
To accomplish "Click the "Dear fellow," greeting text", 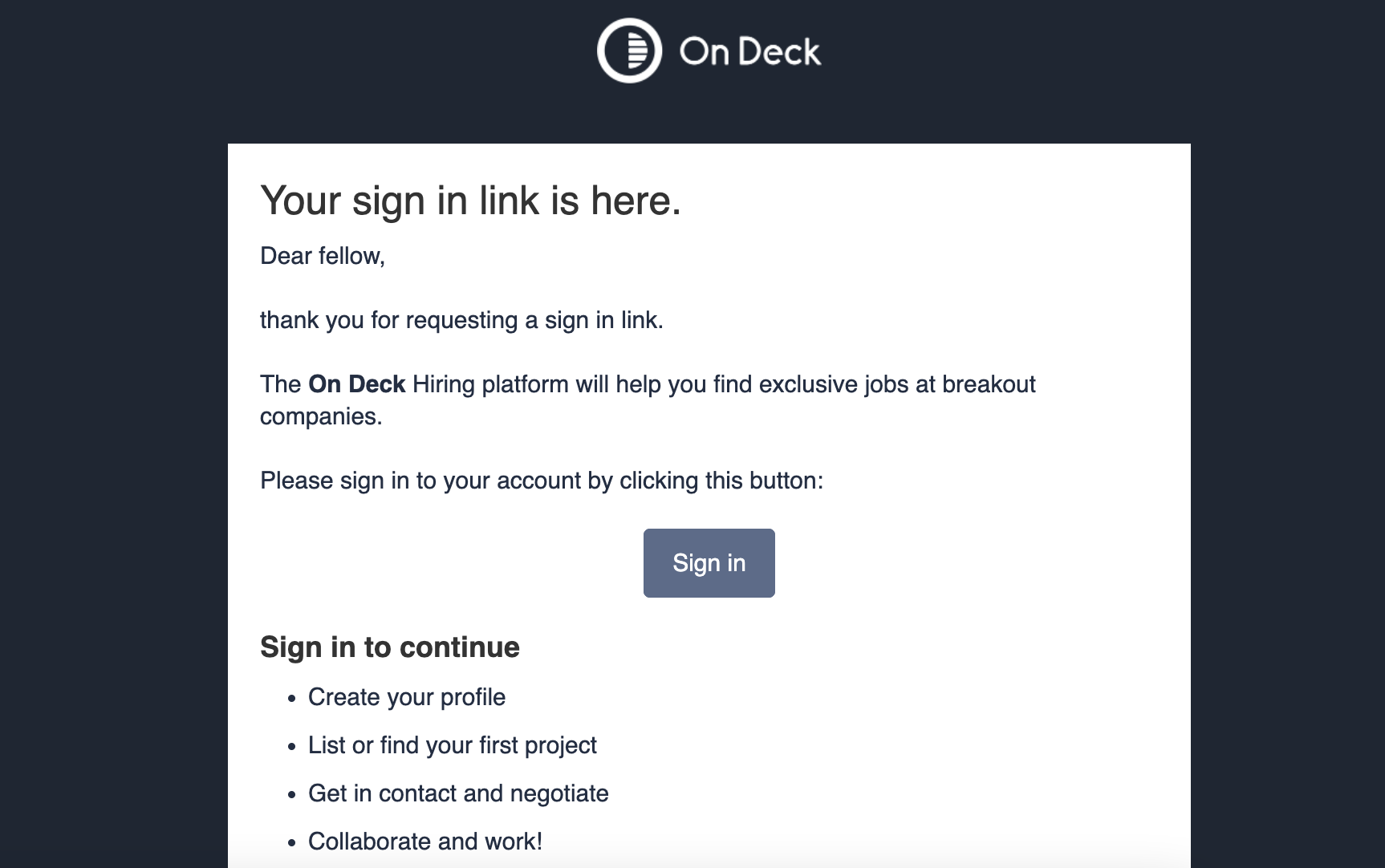I will pyautogui.click(x=323, y=256).
